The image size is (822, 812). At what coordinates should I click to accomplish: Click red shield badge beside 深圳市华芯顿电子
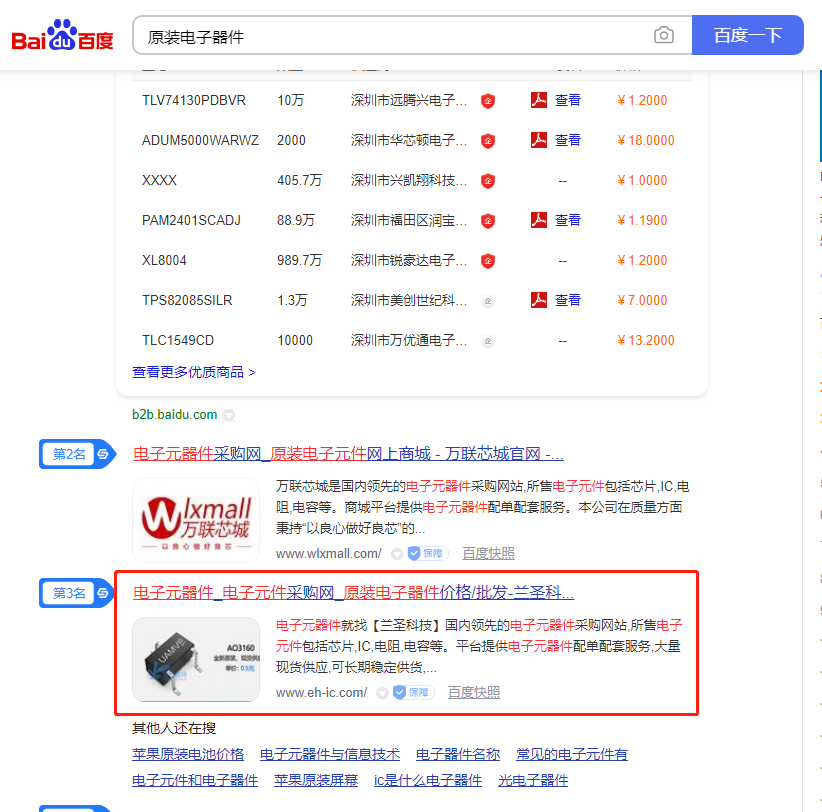(x=488, y=140)
